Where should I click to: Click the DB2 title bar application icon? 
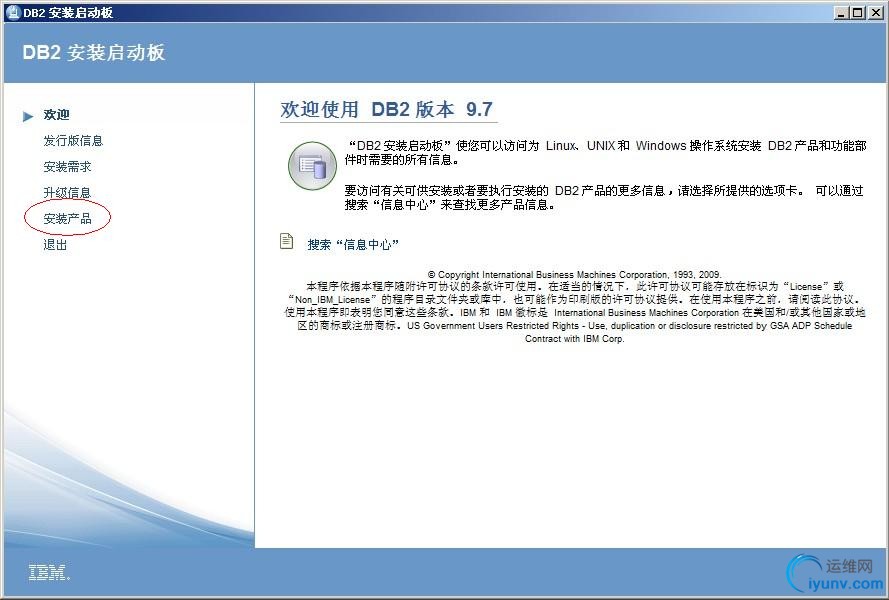click(12, 12)
